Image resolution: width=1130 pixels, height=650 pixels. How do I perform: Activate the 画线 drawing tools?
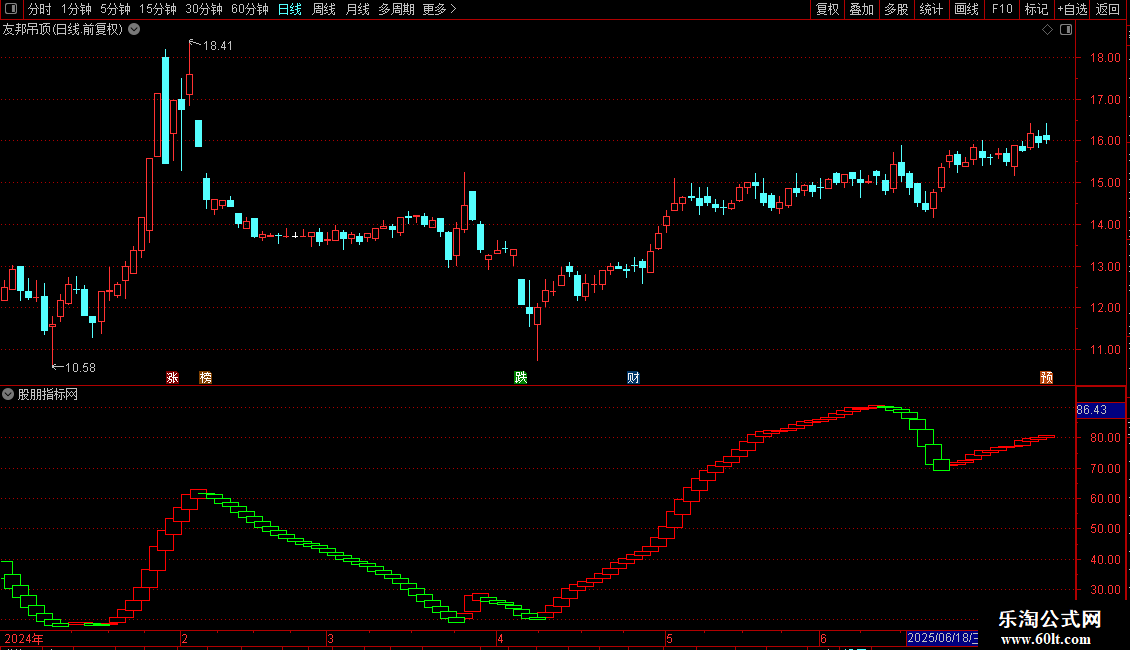pos(966,9)
